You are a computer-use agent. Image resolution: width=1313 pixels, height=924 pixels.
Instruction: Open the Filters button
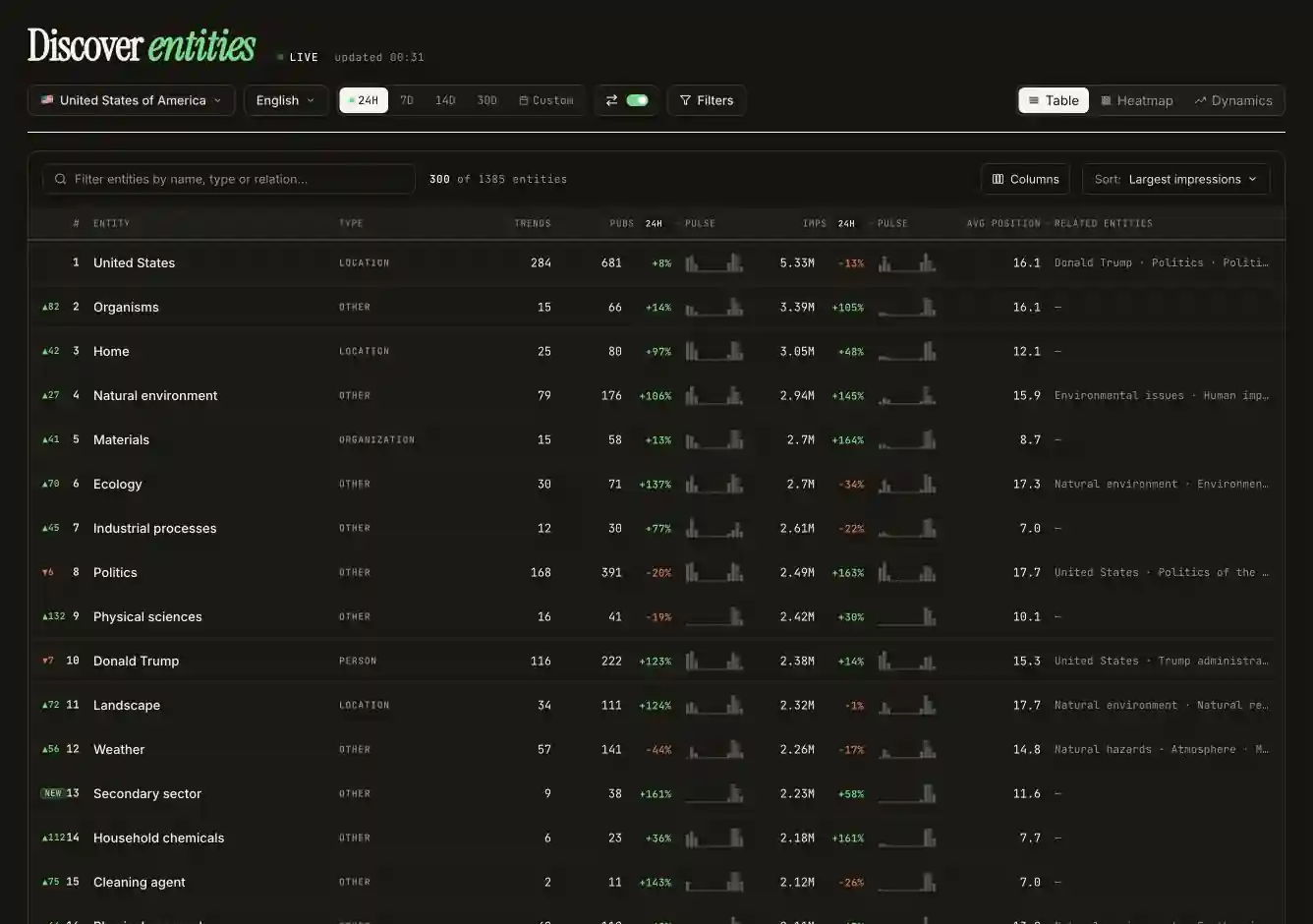pyautogui.click(x=707, y=100)
